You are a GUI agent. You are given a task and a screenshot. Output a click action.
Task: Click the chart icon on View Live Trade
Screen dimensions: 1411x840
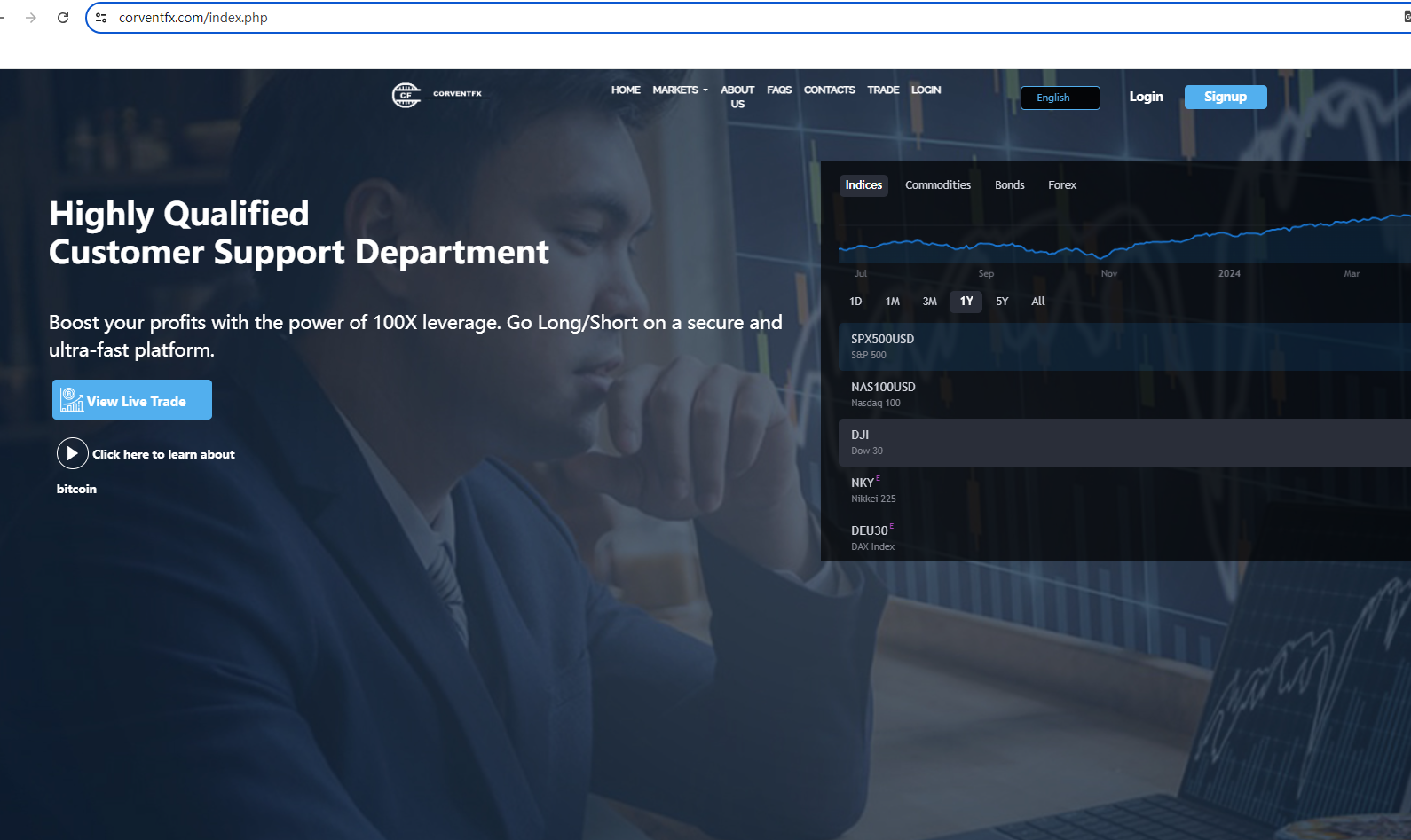(x=71, y=400)
